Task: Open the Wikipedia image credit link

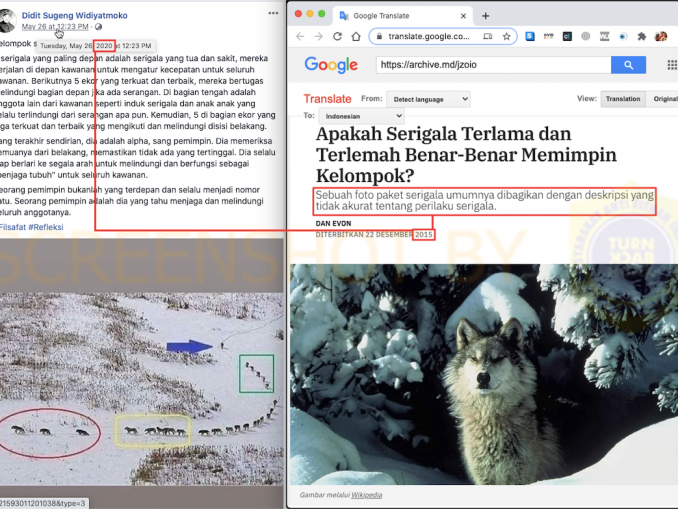Action: pos(367,495)
